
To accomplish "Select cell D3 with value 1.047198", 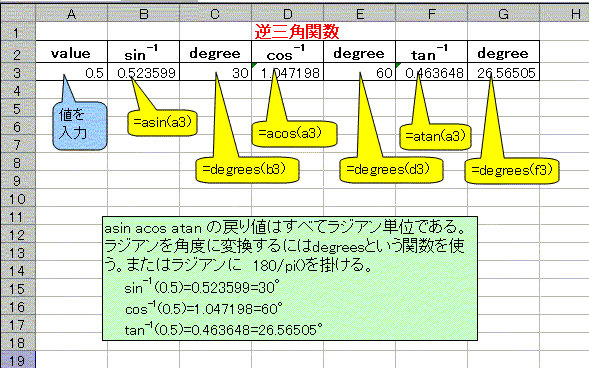I will (x=287, y=72).
